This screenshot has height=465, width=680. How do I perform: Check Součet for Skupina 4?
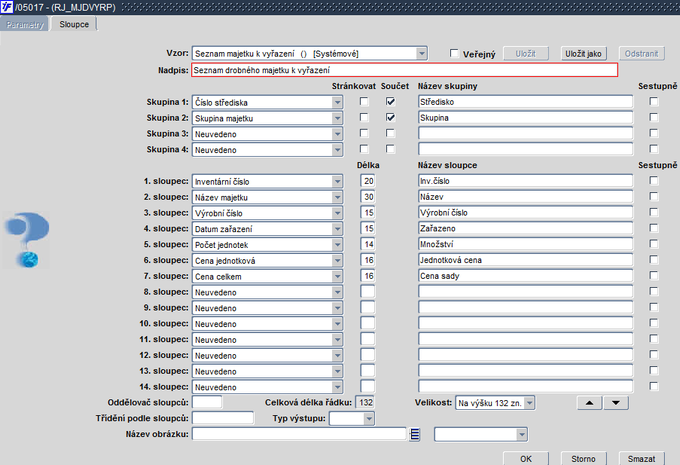pyautogui.click(x=390, y=149)
